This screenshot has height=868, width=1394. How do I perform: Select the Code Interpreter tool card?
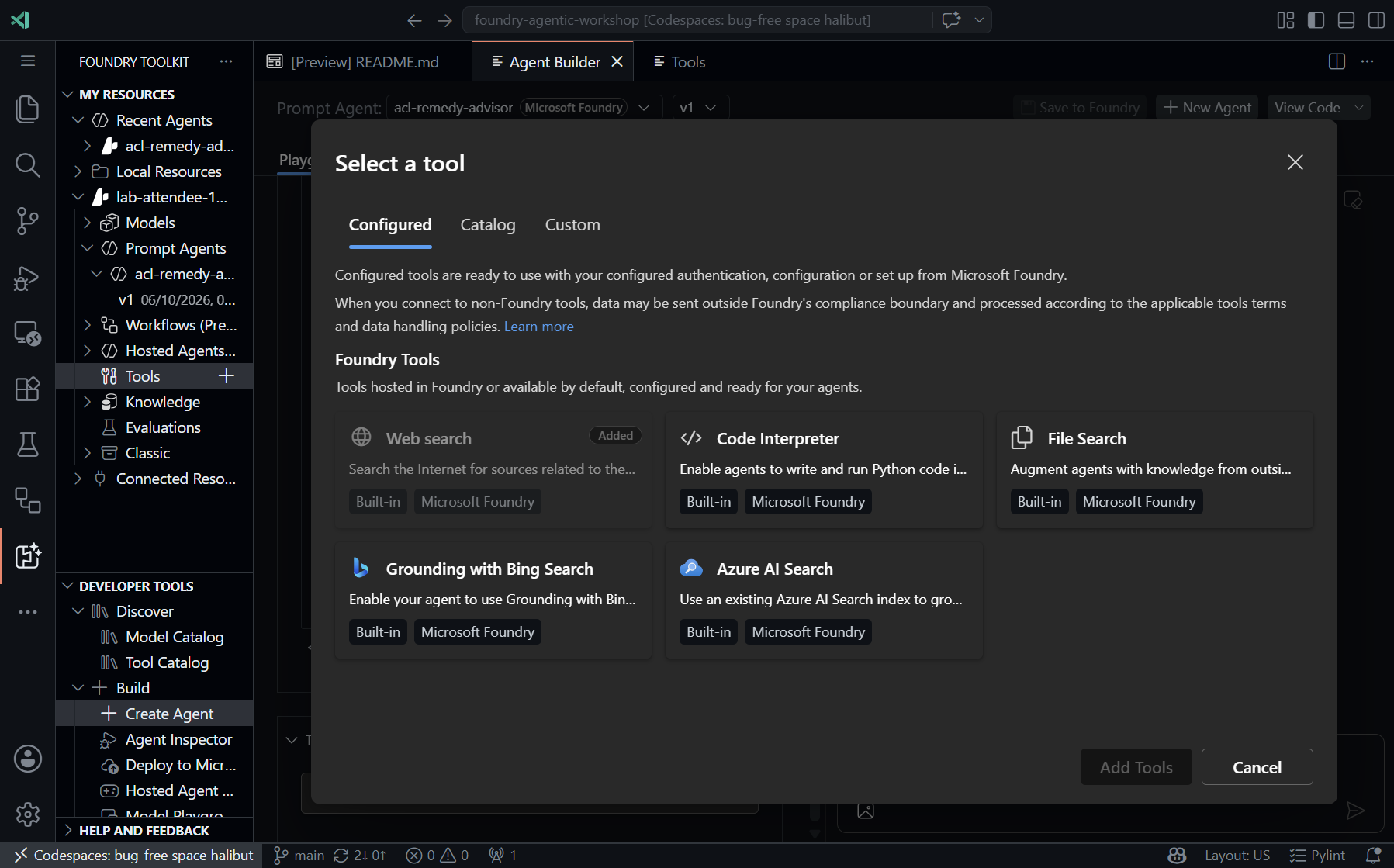click(824, 470)
